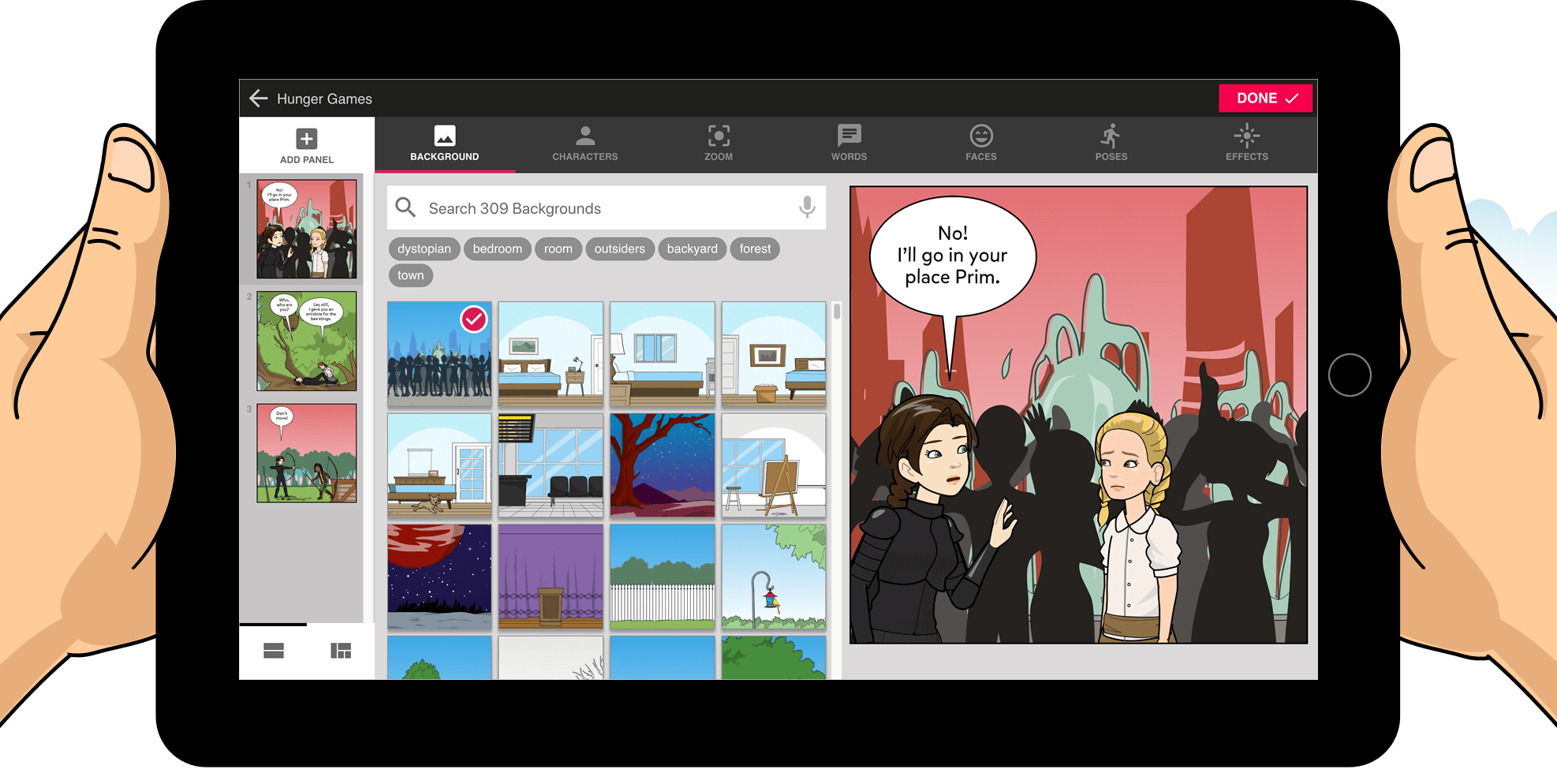Choose purple curtain stage podium background

551,577
